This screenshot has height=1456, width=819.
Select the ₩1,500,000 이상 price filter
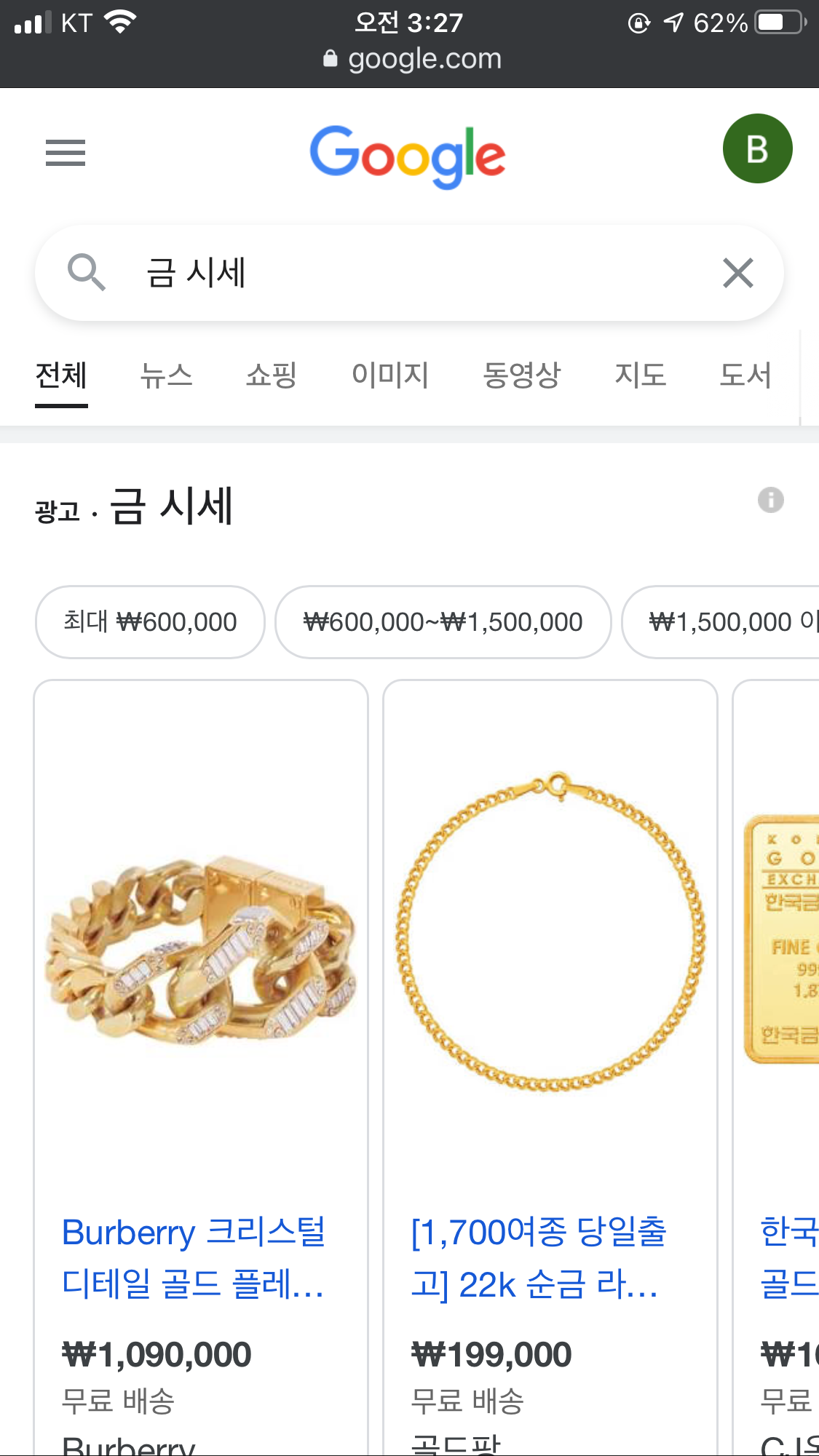[x=721, y=622]
